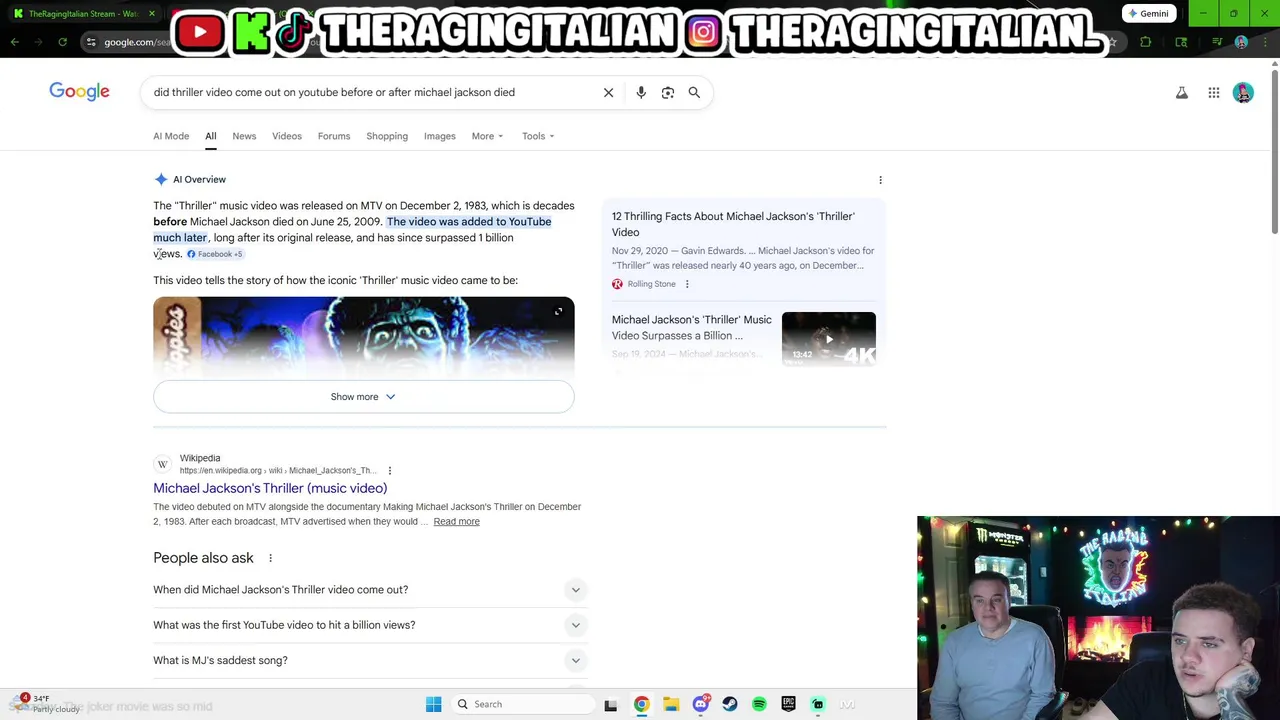This screenshot has height=720, width=1280.
Task: Clear the Google search query with X
Action: coord(608,92)
